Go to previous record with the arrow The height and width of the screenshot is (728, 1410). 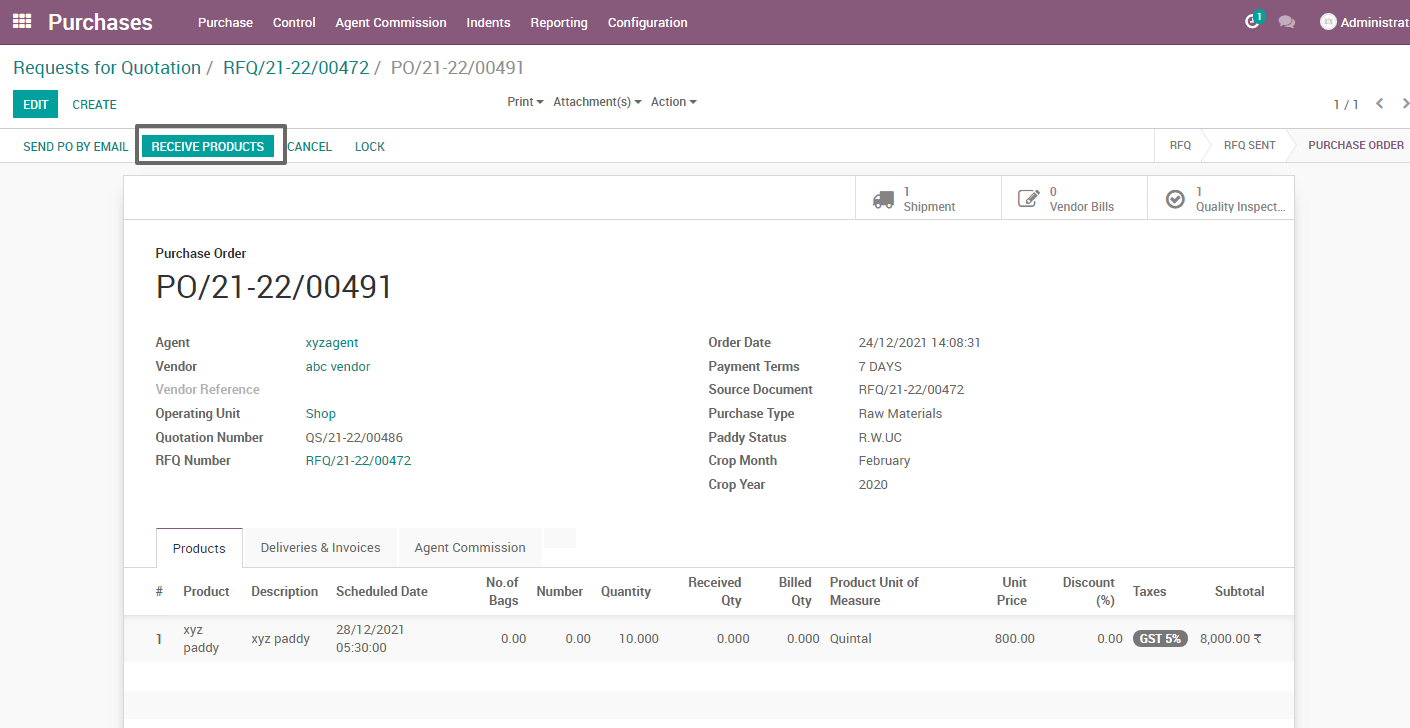click(x=1380, y=103)
